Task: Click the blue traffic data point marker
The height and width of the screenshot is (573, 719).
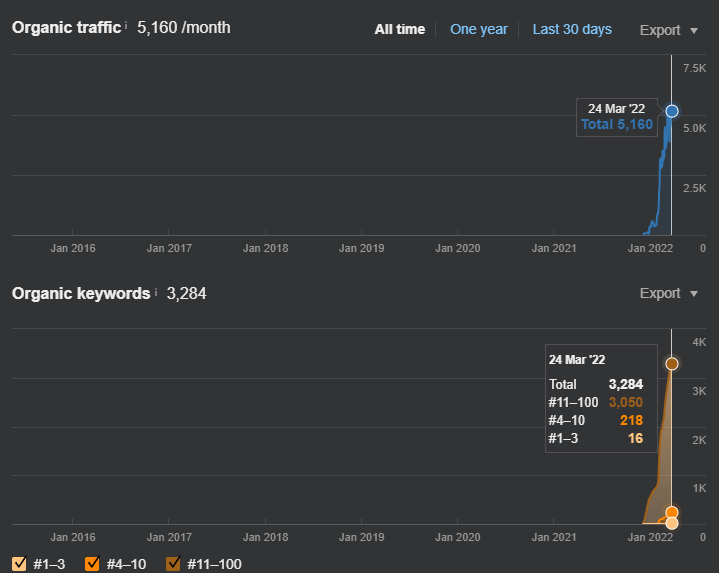Action: tap(672, 111)
